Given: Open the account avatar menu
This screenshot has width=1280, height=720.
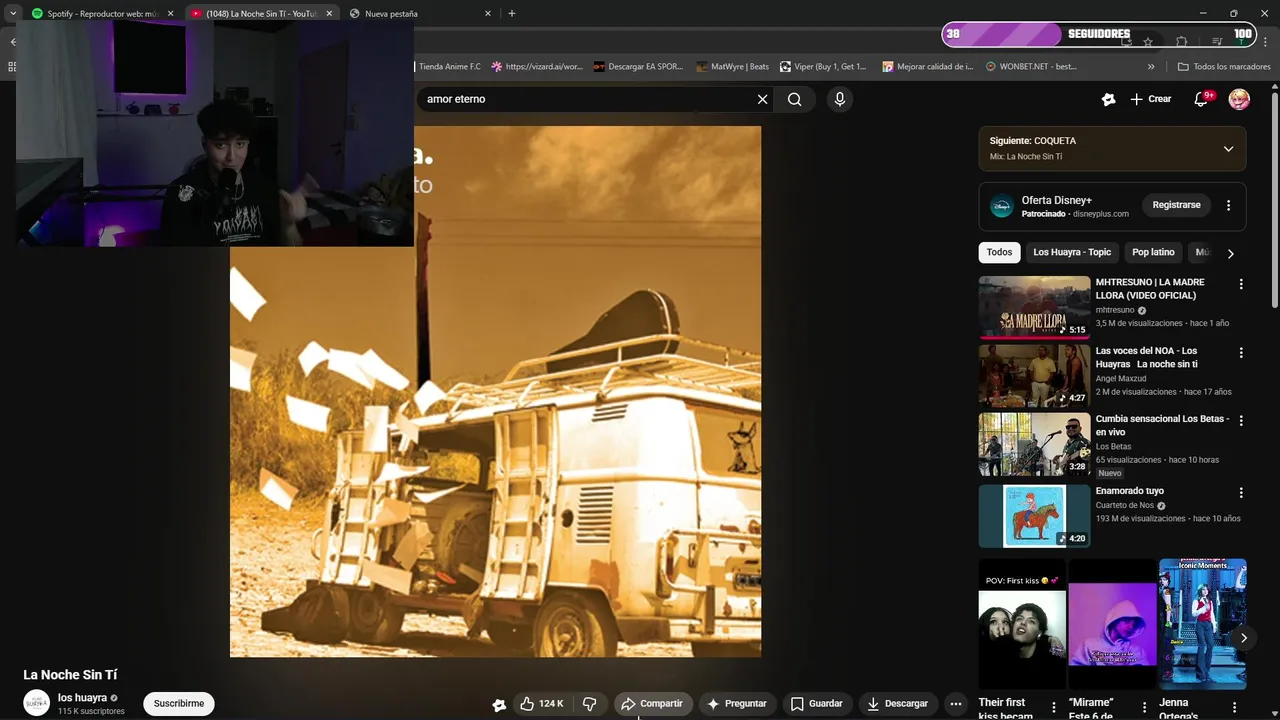Looking at the screenshot, I should [x=1239, y=99].
